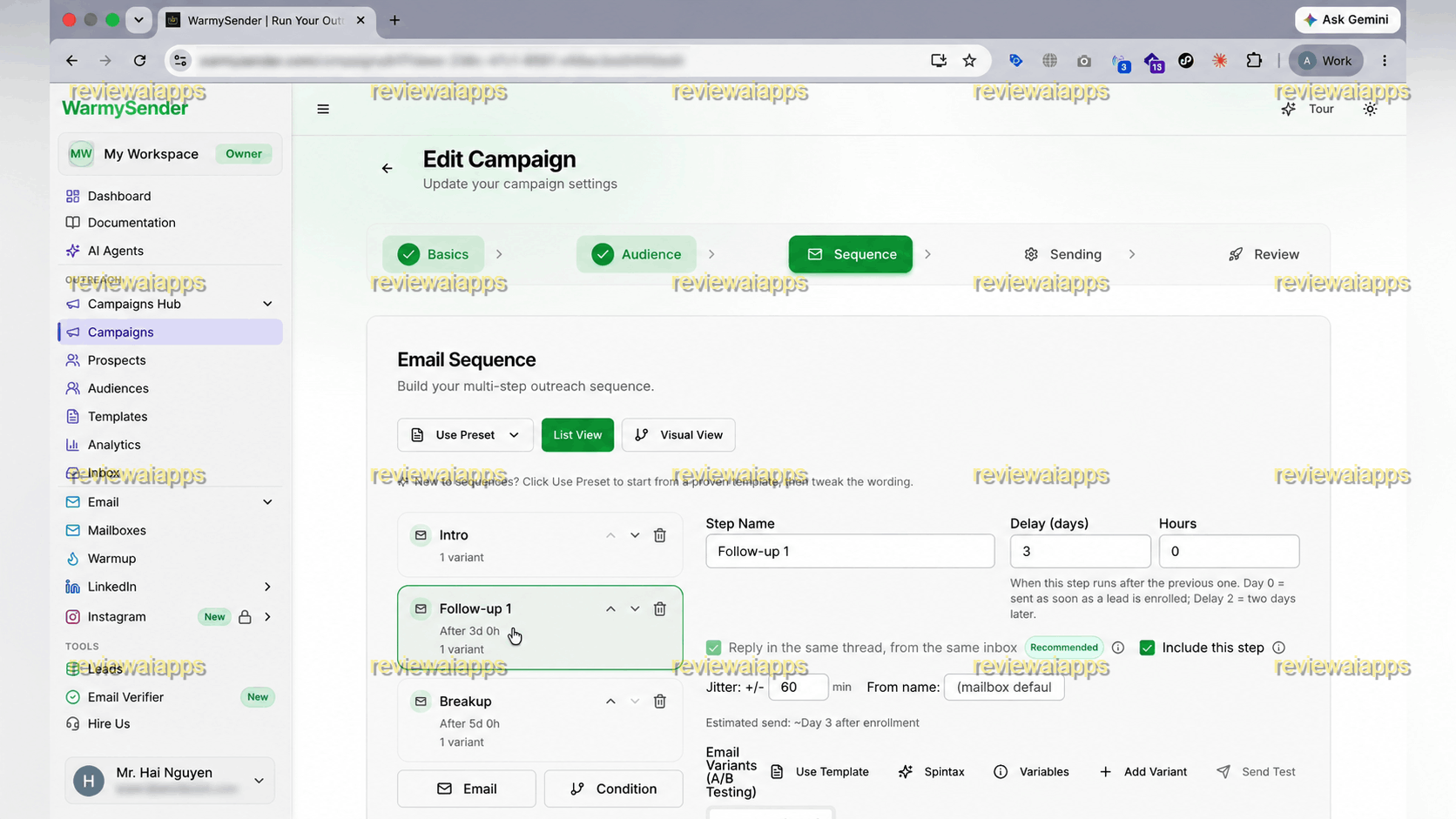Image resolution: width=1456 pixels, height=819 pixels.
Task: Toggle Reply in the same thread checkbox
Action: (x=713, y=648)
